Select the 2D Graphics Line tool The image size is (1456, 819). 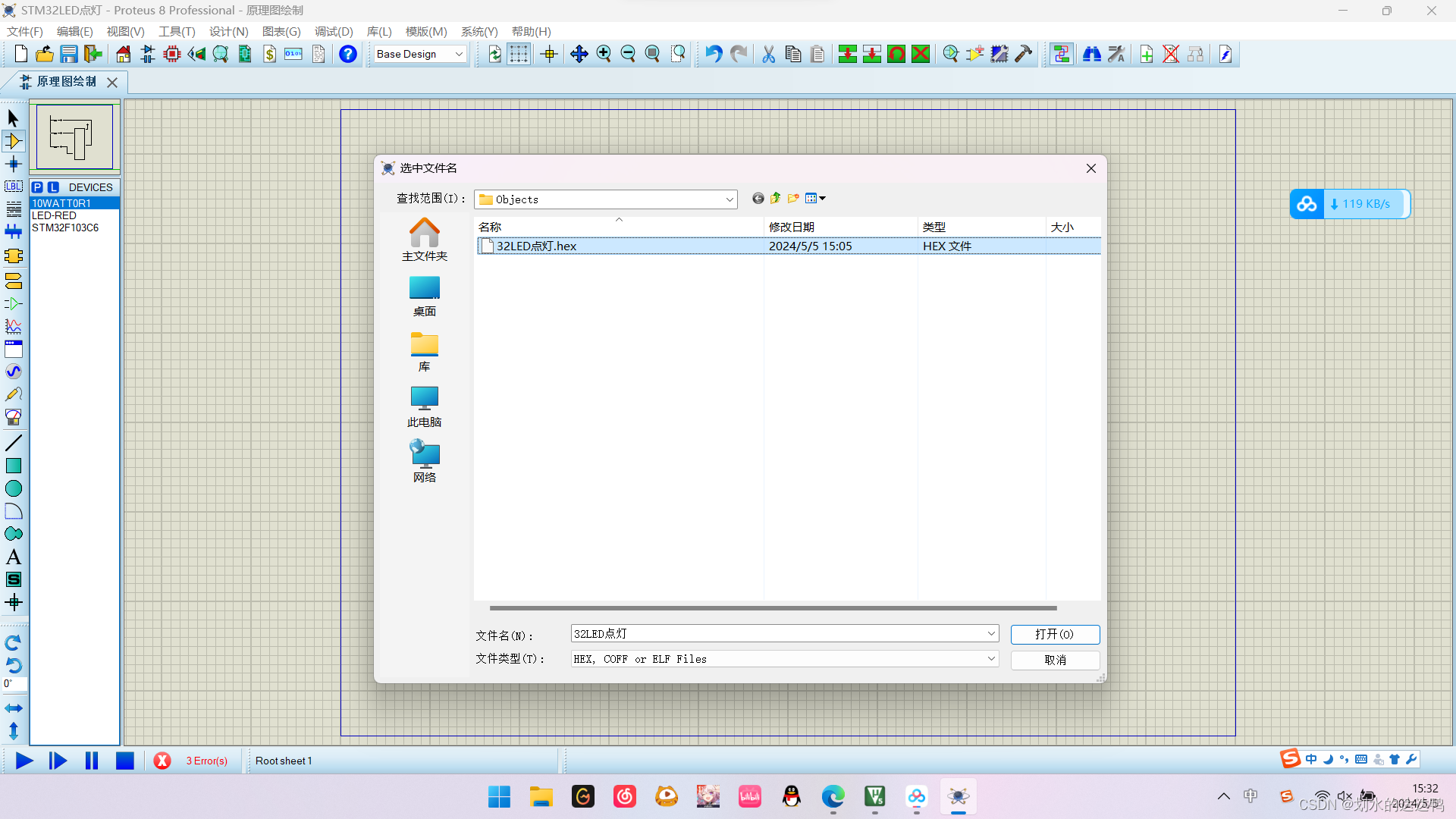(13, 443)
